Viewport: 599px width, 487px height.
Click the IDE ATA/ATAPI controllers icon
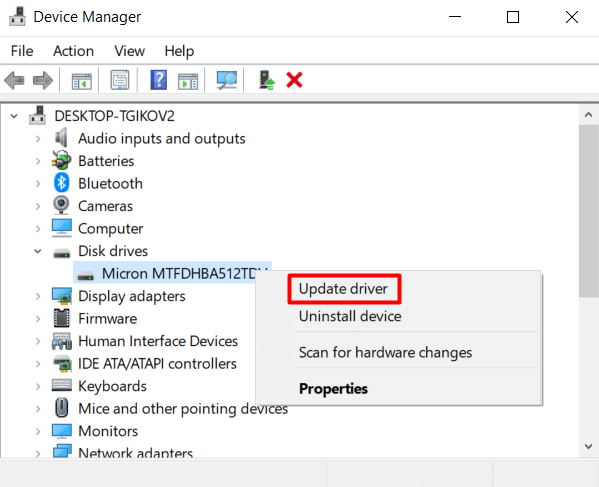tap(62, 364)
